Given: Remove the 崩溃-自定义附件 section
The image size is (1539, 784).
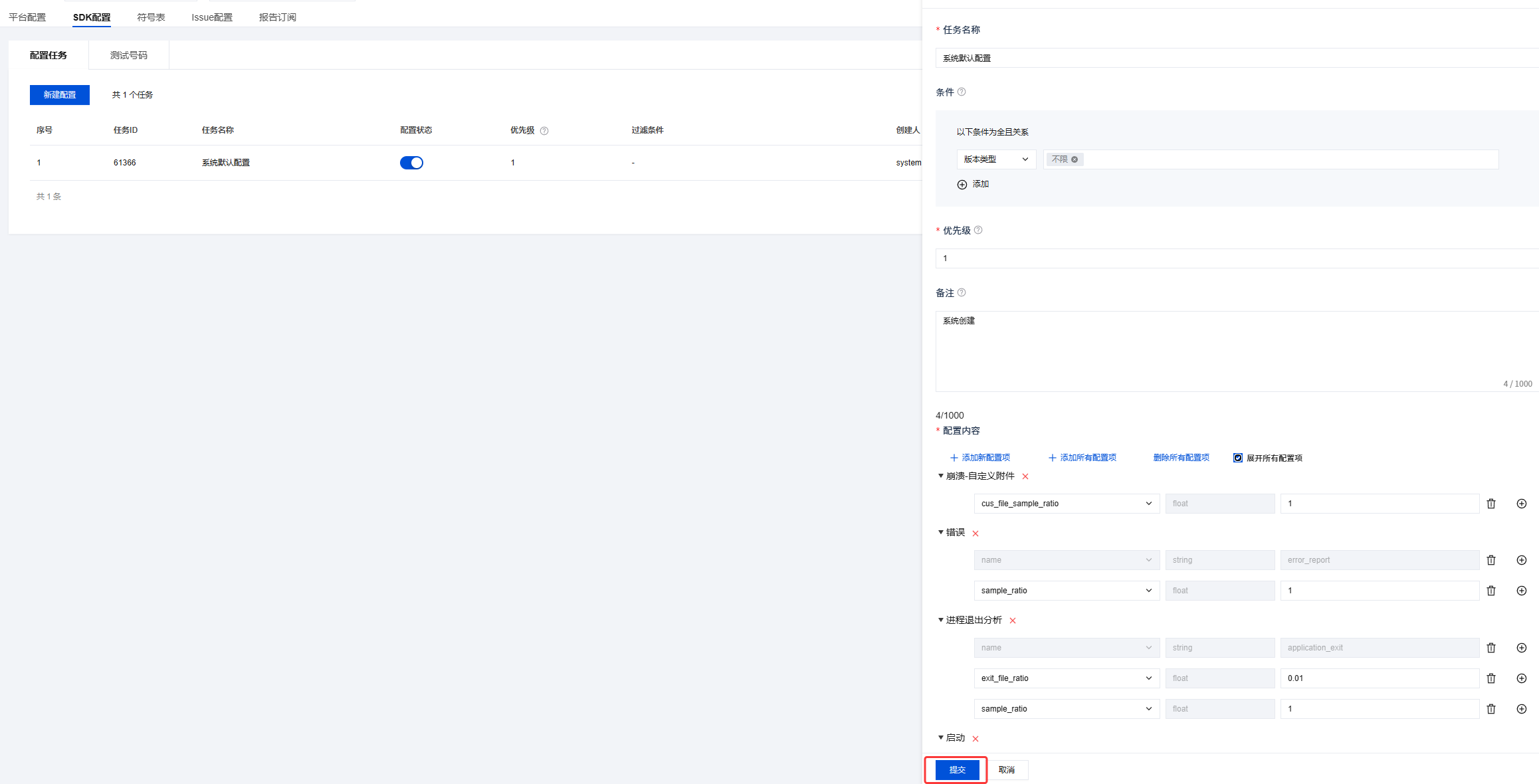Looking at the screenshot, I should pyautogui.click(x=1025, y=476).
